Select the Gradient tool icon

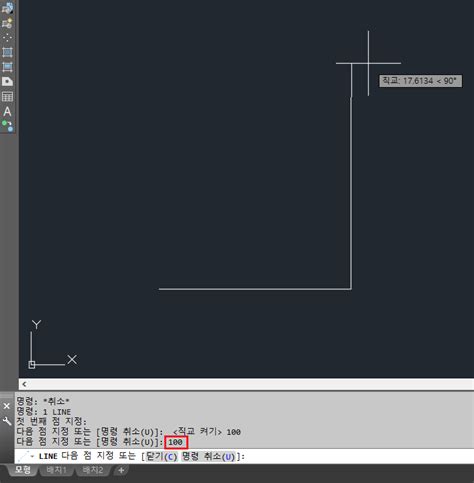pos(7,67)
